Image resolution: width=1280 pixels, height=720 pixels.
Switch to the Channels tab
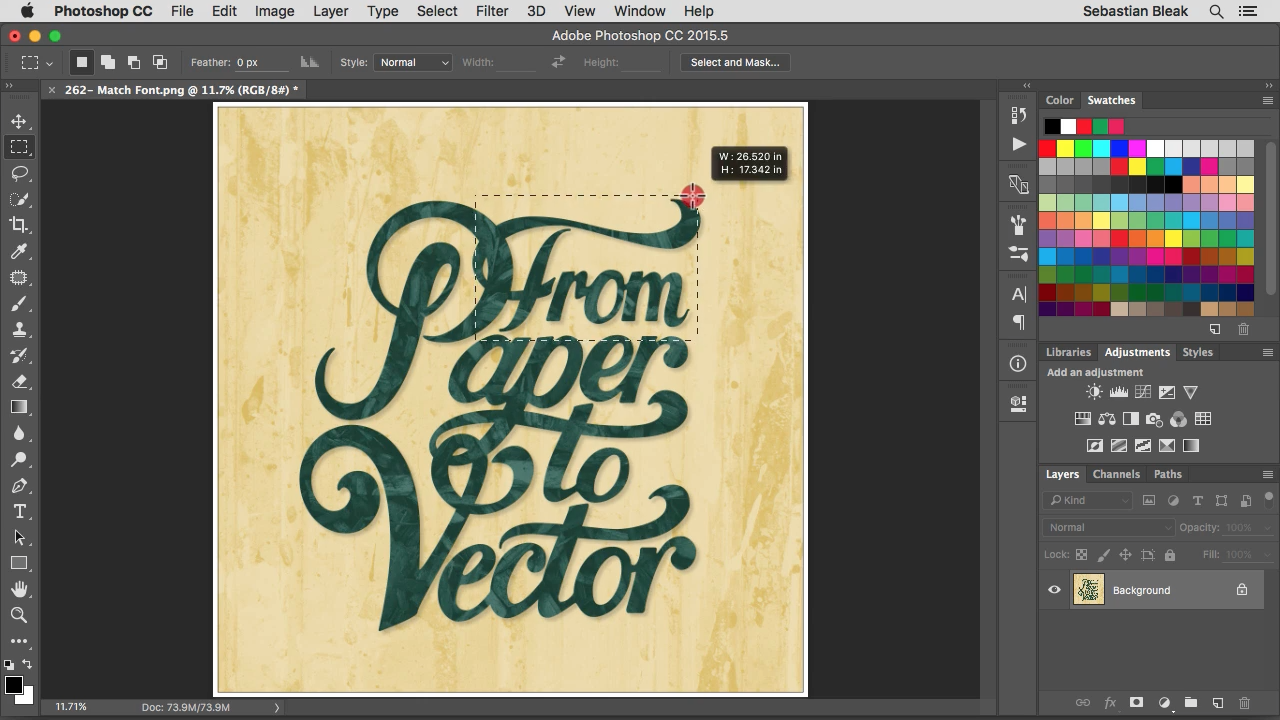(x=1116, y=474)
